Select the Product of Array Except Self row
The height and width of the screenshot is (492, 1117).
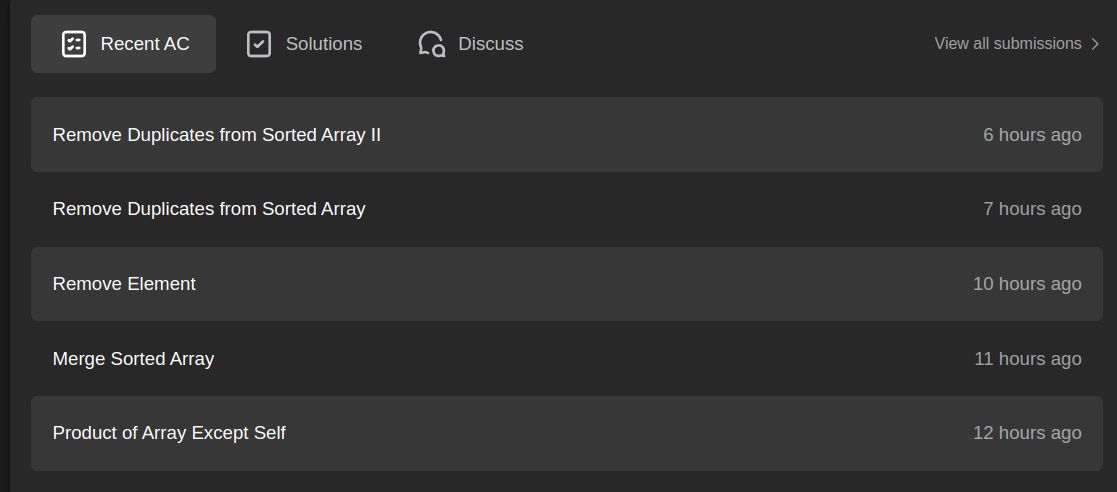[x=566, y=433]
